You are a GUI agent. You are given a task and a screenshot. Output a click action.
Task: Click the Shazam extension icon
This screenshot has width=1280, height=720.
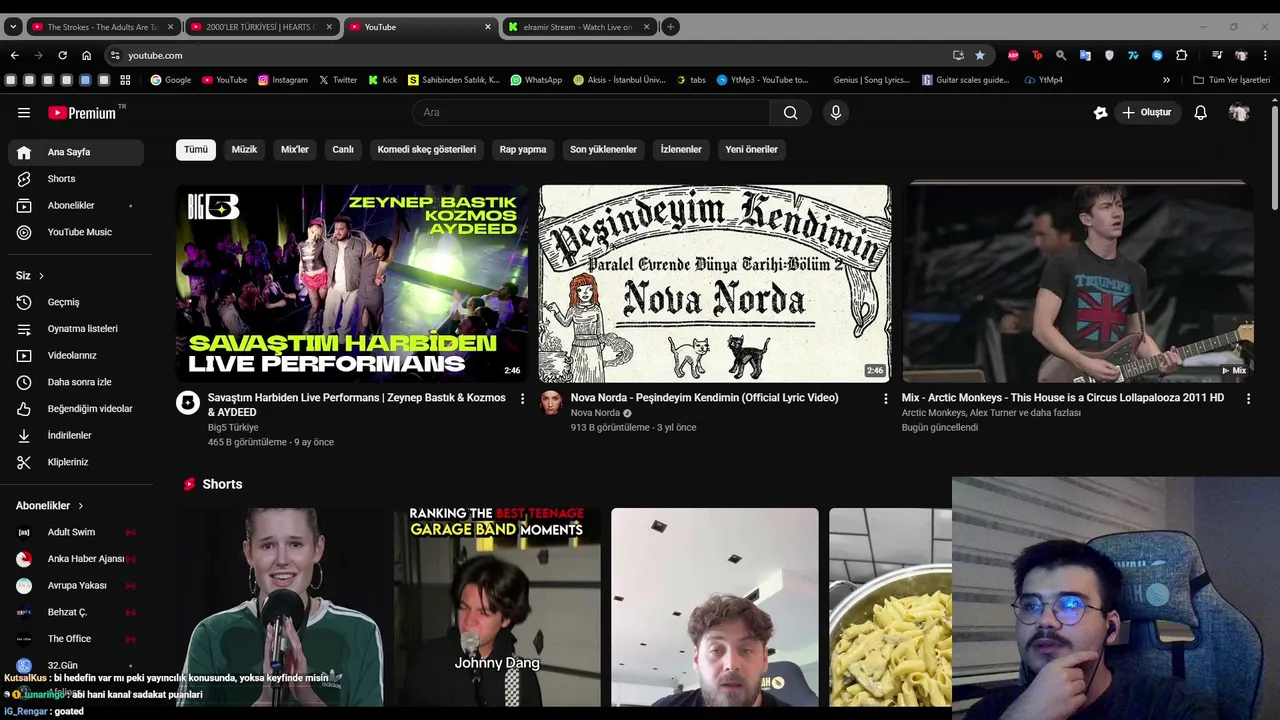point(1157,55)
